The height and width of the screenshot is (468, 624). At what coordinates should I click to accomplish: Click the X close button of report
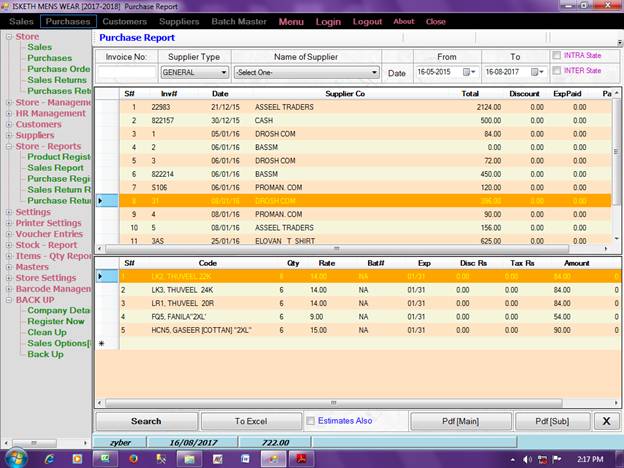tap(606, 421)
